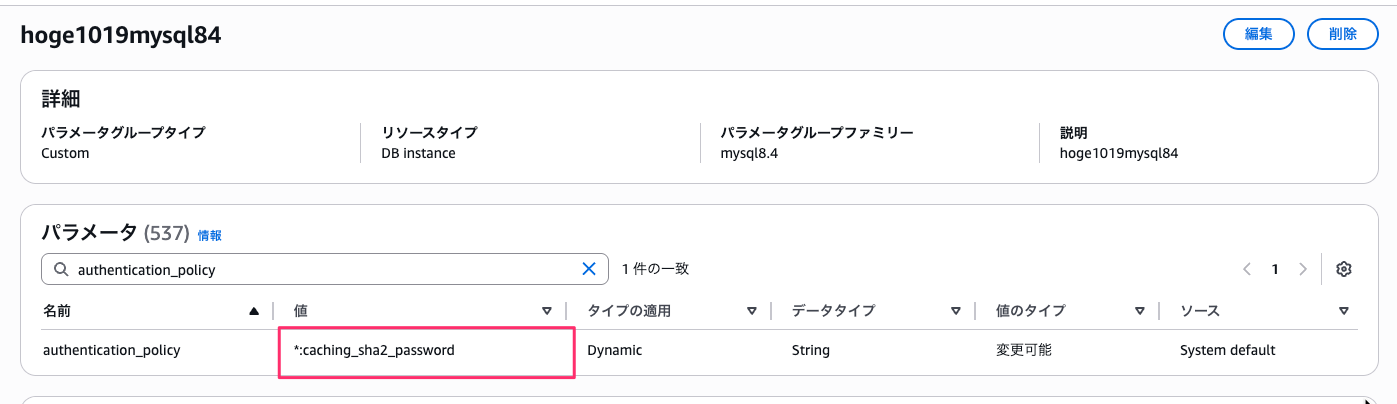This screenshot has height=404, width=1397.
Task: Sort by 値のタイプ column arrow
Action: pos(1139,311)
